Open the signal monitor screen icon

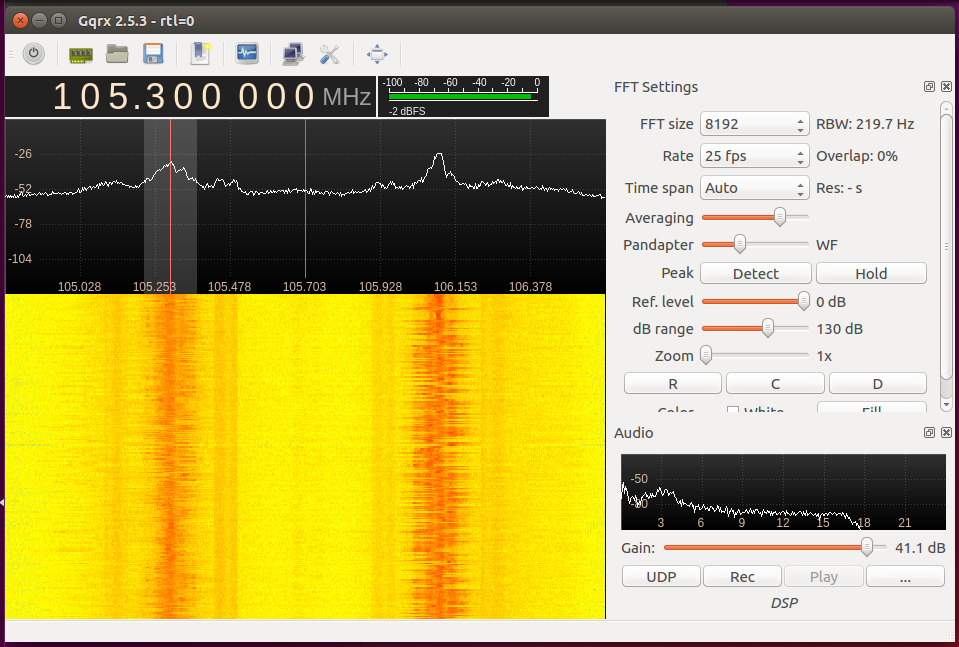(247, 54)
